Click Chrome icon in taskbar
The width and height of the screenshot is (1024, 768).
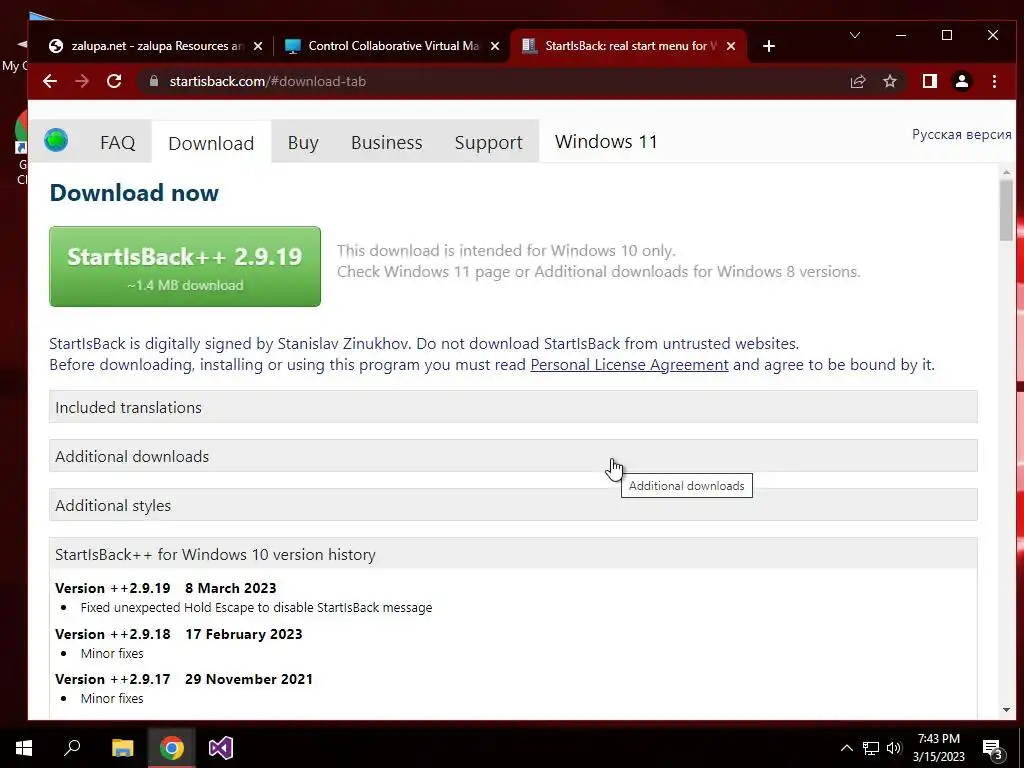[172, 748]
